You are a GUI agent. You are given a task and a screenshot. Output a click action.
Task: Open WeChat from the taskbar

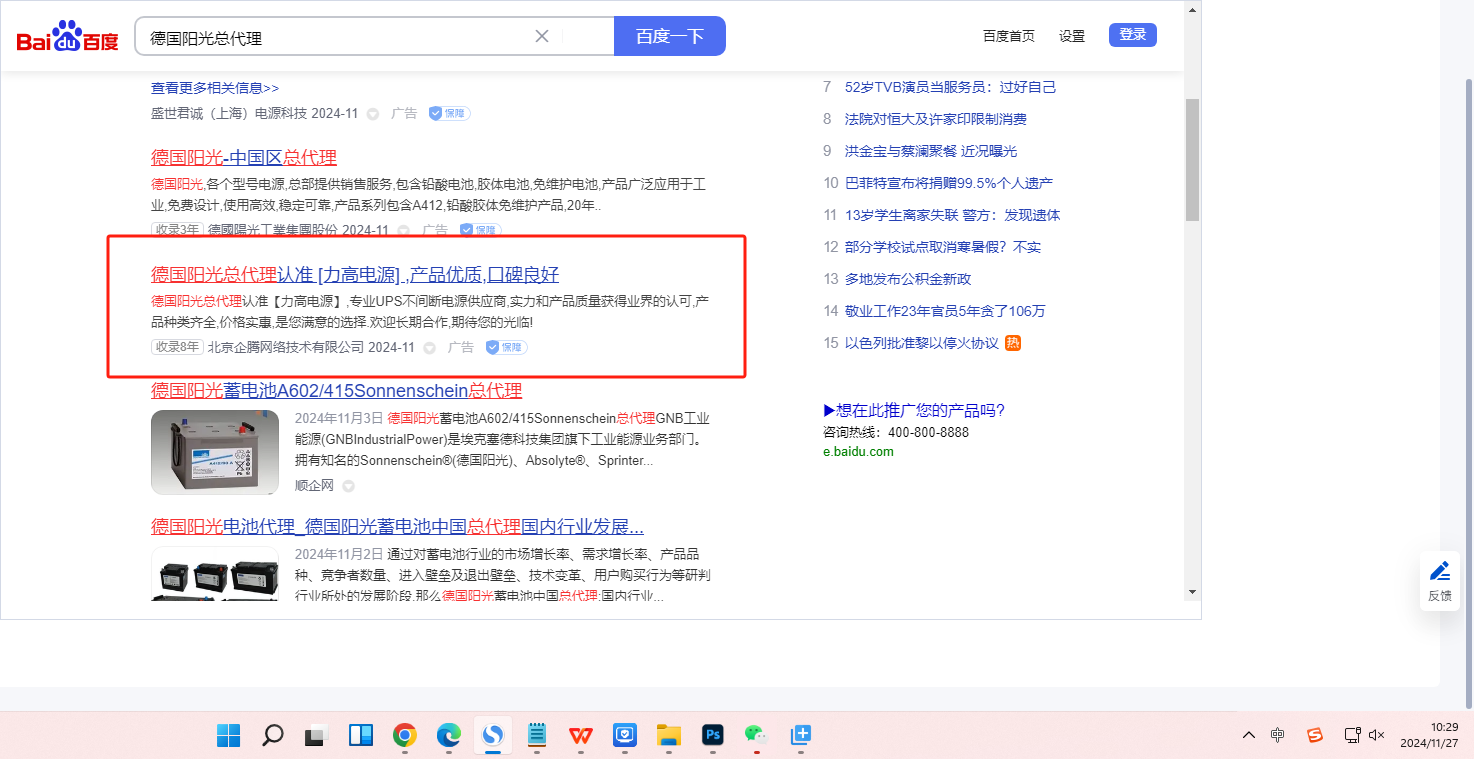pyautogui.click(x=755, y=734)
